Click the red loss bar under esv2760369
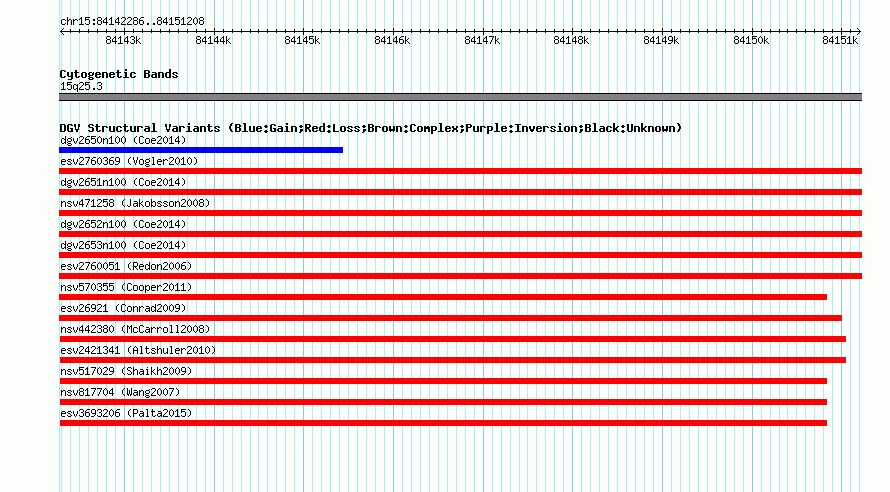 click(x=460, y=171)
